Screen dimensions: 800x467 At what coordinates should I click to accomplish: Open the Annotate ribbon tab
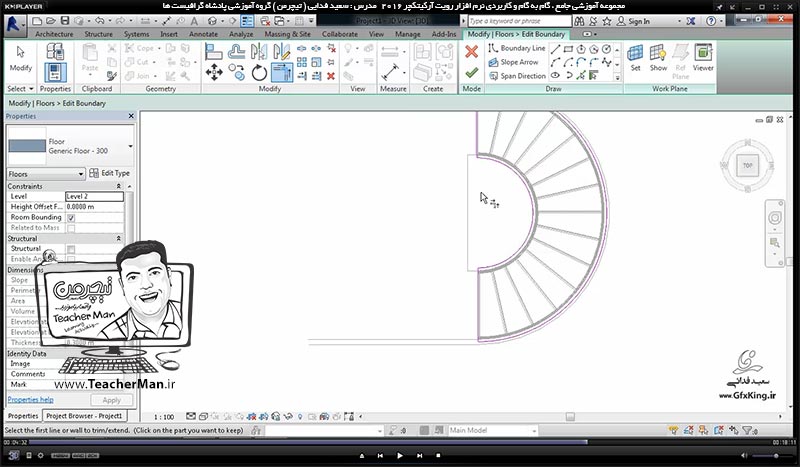(x=204, y=34)
